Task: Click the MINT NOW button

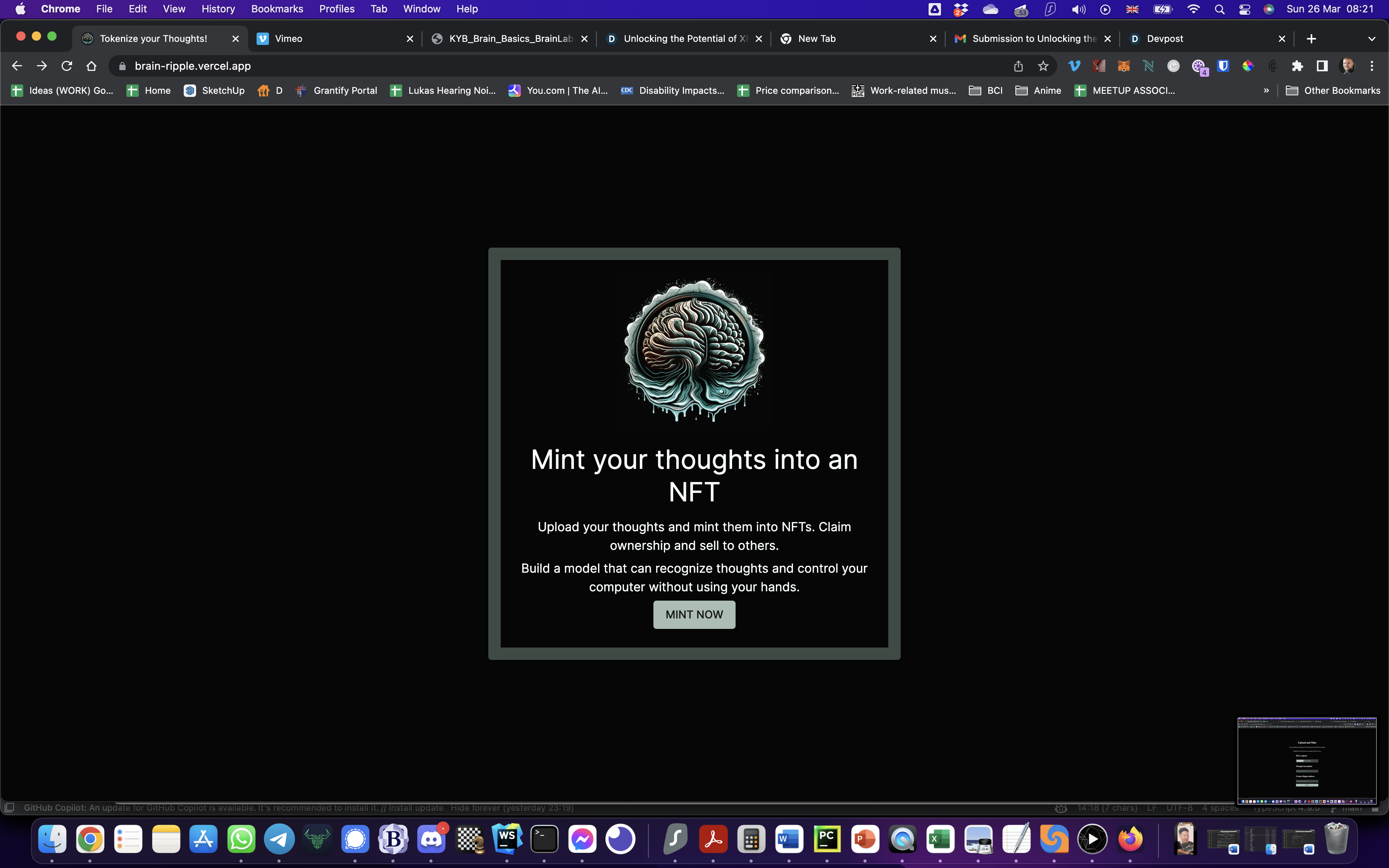Action: (x=694, y=614)
